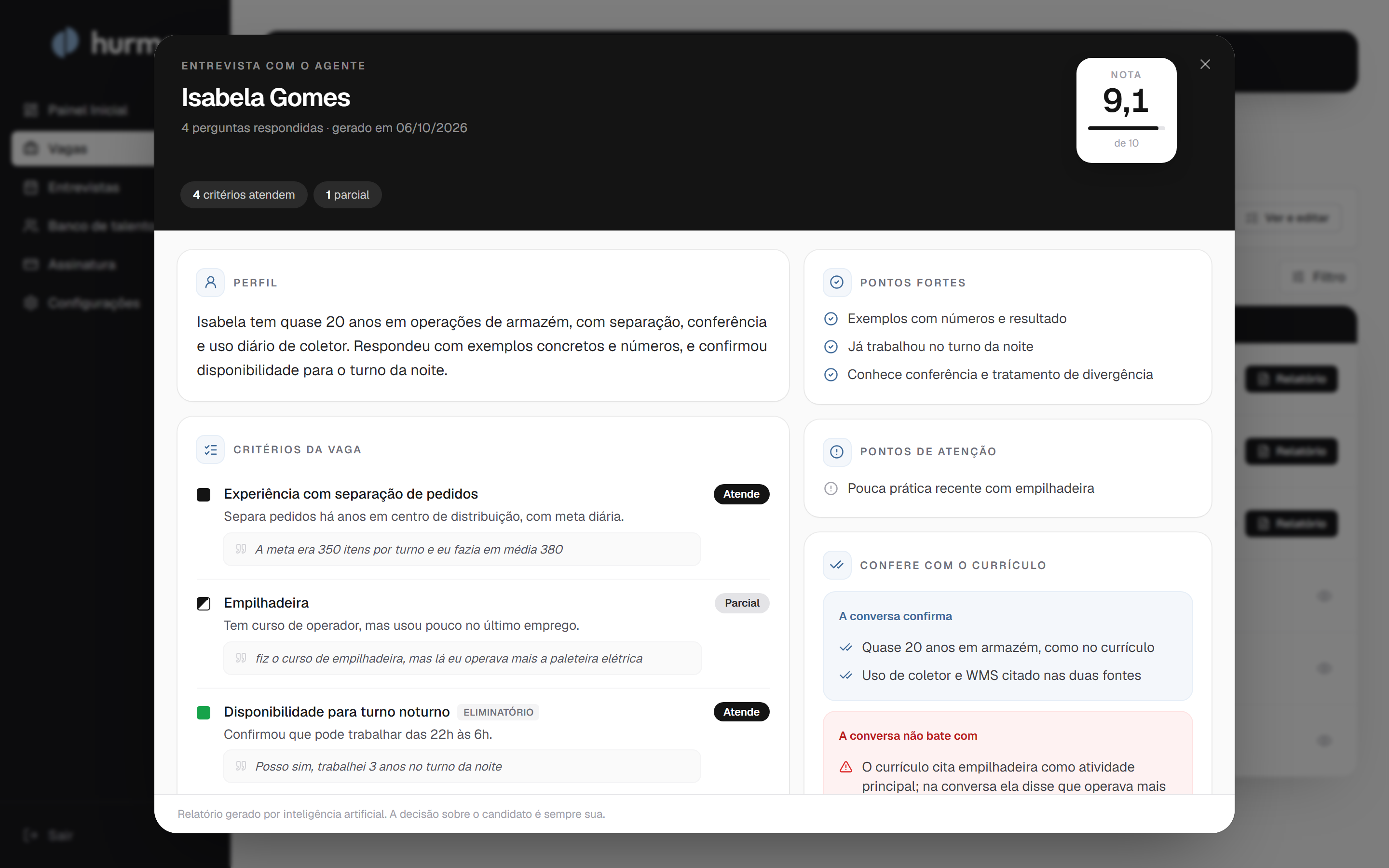This screenshot has height=868, width=1389.
Task: Click quote icon beside 'fiz o curso de empilhadeira'
Action: [x=241, y=658]
